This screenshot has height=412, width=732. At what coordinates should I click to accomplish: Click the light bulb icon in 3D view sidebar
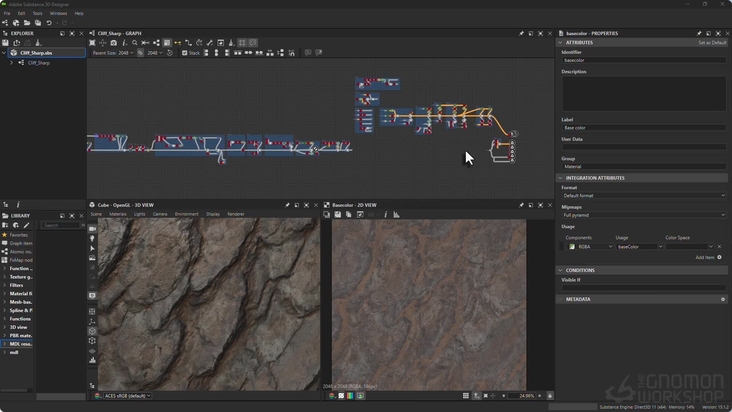[92, 238]
